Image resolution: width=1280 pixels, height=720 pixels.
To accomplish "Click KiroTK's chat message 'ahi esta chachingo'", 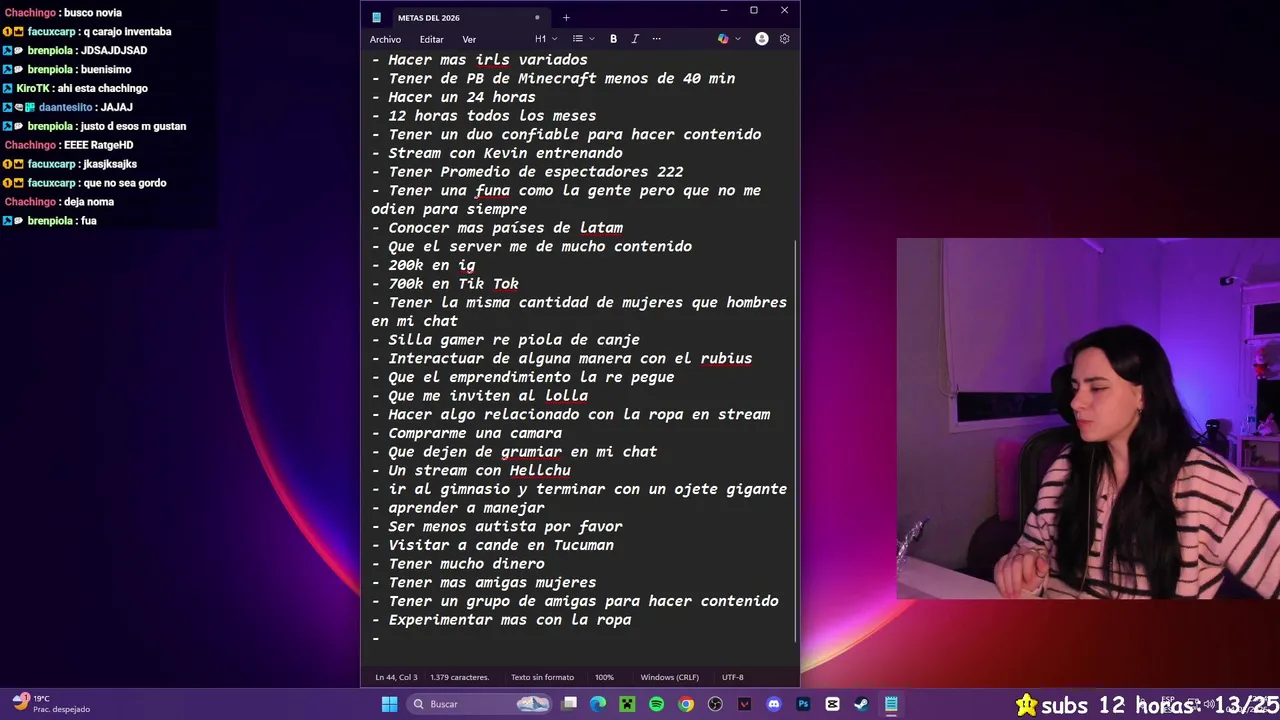I will (102, 88).
